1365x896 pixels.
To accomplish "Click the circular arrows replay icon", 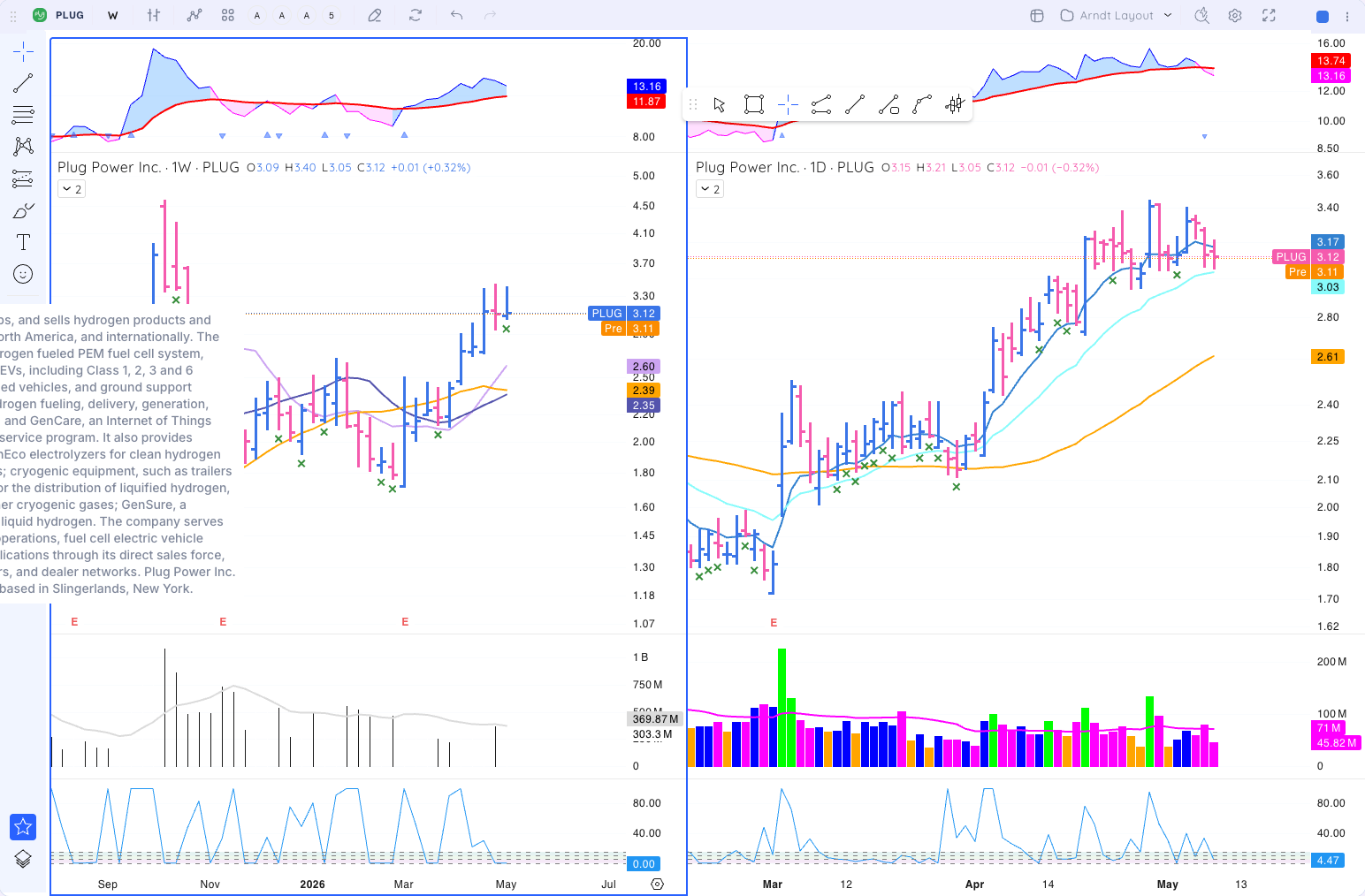I will tap(416, 15).
